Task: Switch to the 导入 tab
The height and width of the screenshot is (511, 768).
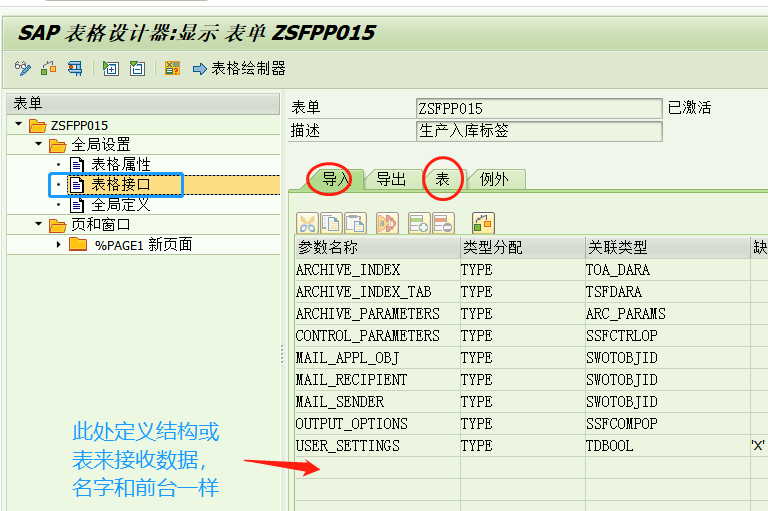Action: [336, 179]
